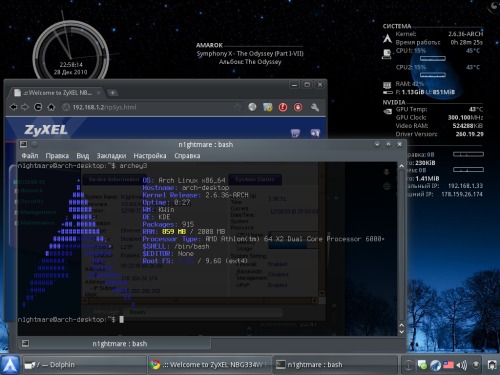Screen dimensions: 500x375
Task: Click the volume speaker tray icon
Action: [x=462, y=365]
